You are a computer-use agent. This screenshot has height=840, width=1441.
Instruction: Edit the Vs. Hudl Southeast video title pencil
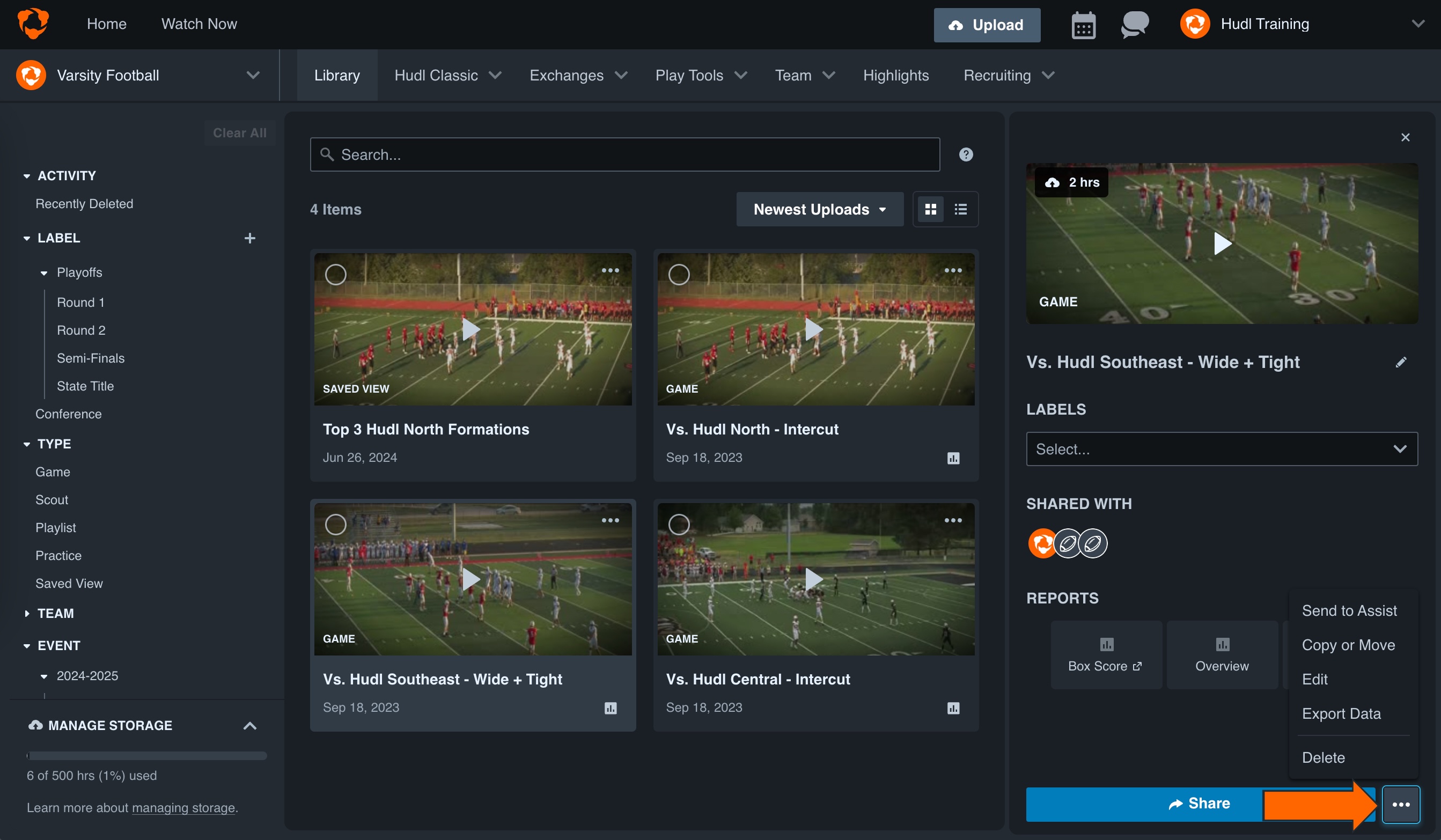pyautogui.click(x=1401, y=362)
